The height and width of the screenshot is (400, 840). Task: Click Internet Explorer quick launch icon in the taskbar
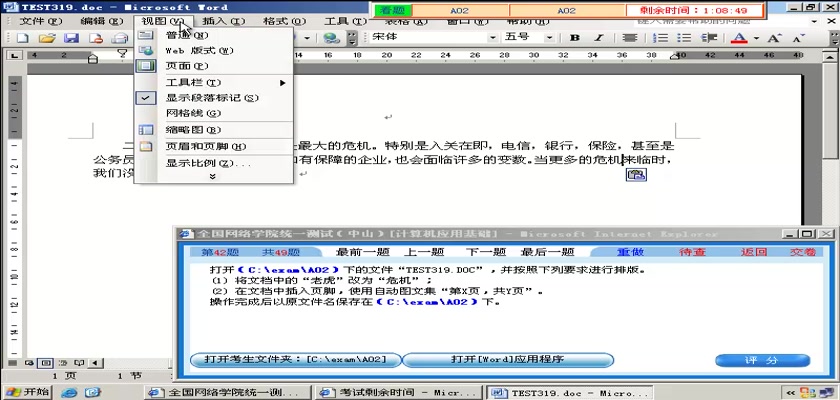pyautogui.click(x=69, y=393)
